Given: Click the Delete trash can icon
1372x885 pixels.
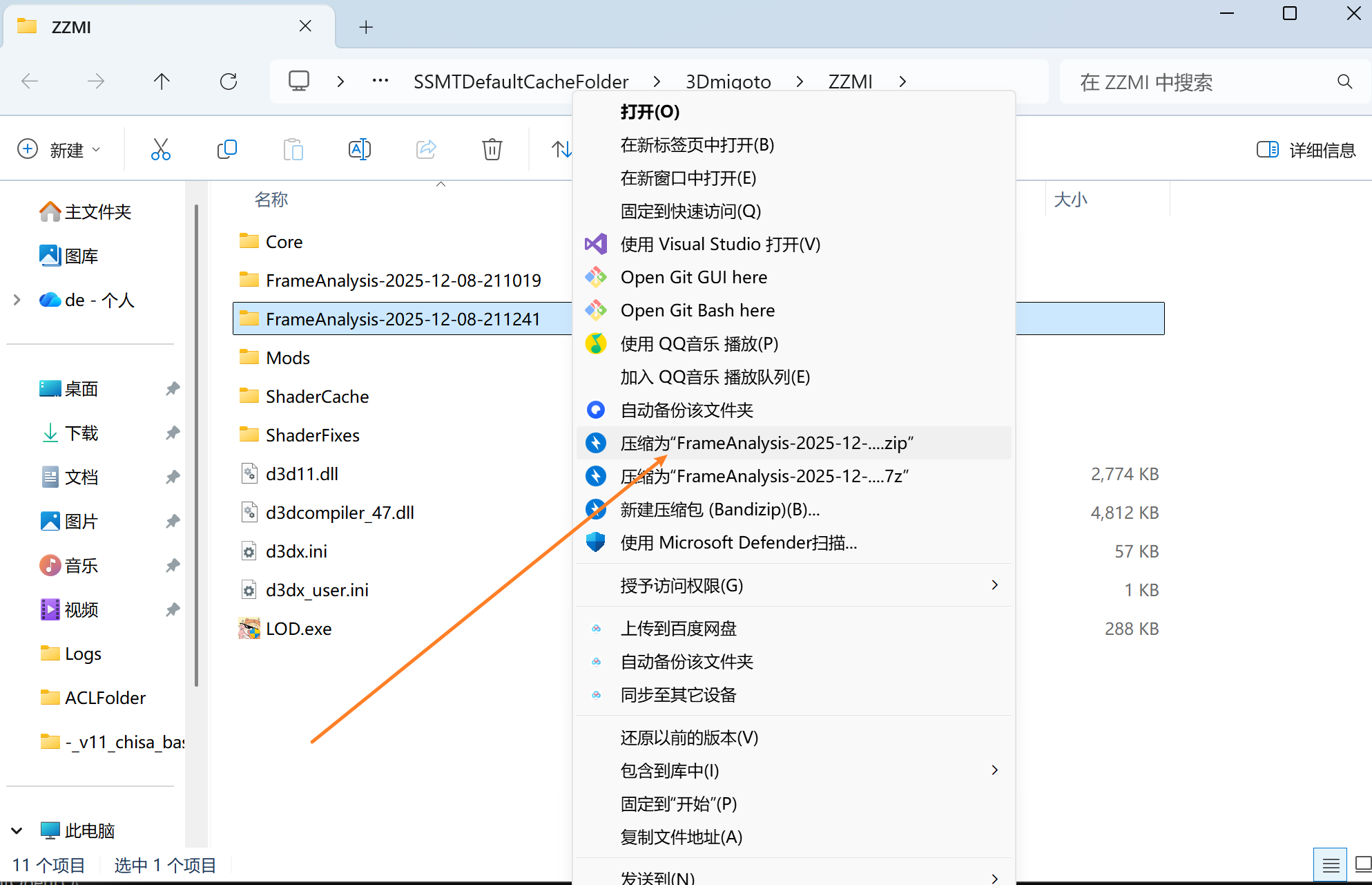Looking at the screenshot, I should pyautogui.click(x=492, y=149).
